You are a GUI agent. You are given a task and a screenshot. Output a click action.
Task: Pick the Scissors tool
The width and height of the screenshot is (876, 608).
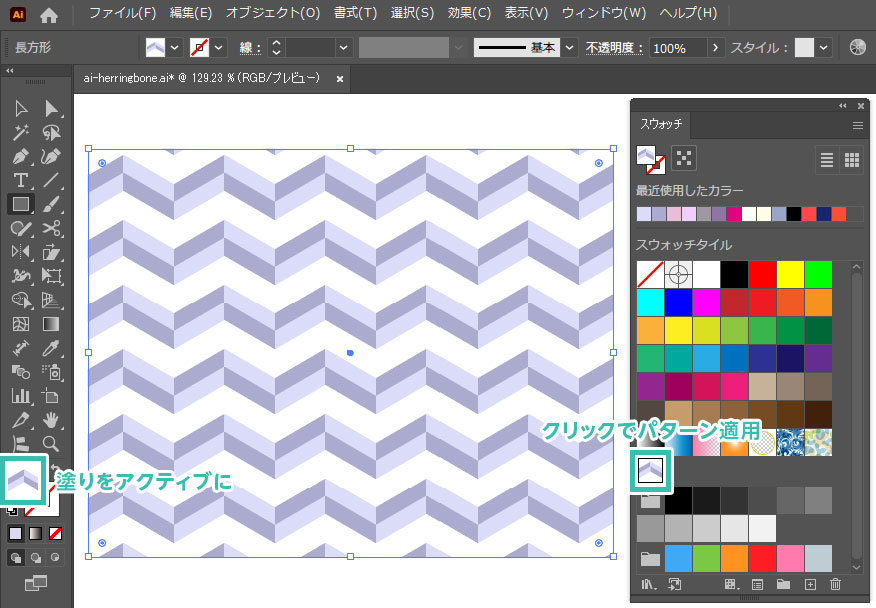(52, 228)
